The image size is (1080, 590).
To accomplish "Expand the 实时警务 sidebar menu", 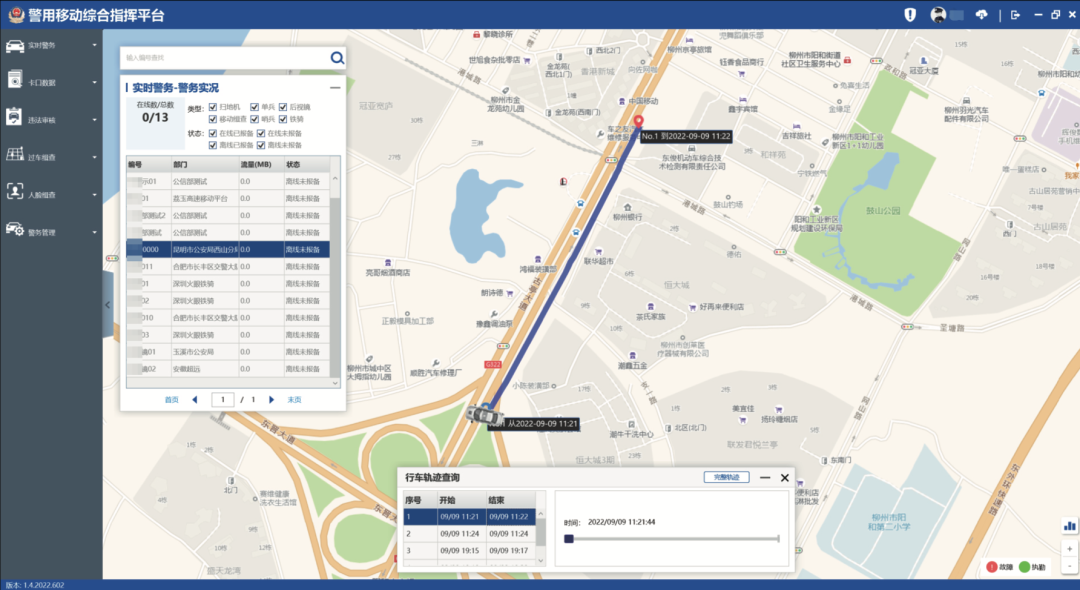I will click(x=50, y=45).
